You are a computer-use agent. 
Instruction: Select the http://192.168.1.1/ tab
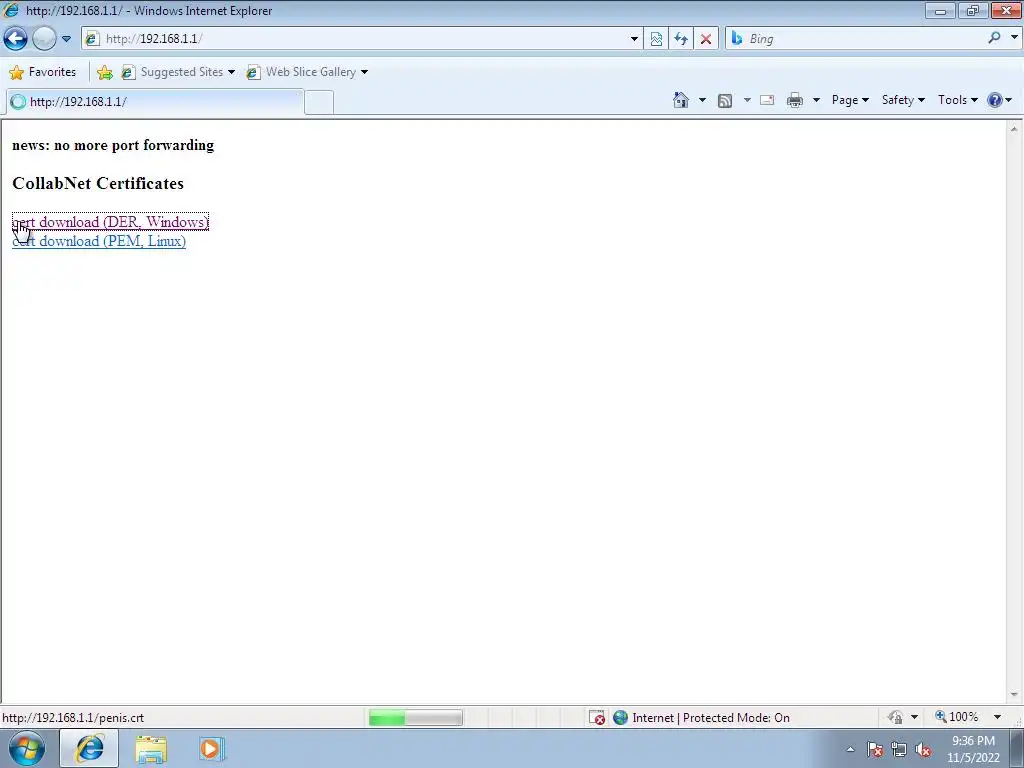point(155,102)
